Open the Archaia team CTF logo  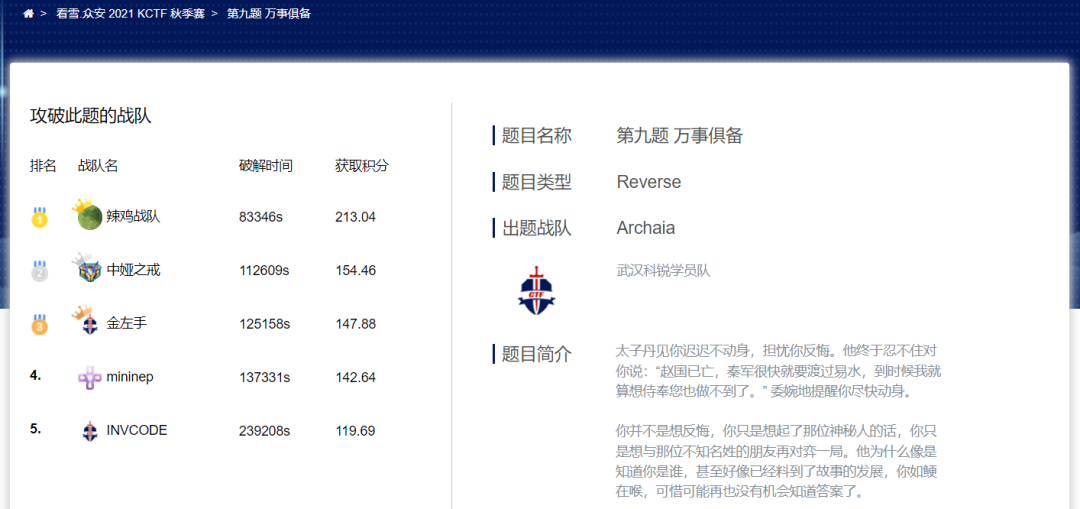[x=536, y=290]
